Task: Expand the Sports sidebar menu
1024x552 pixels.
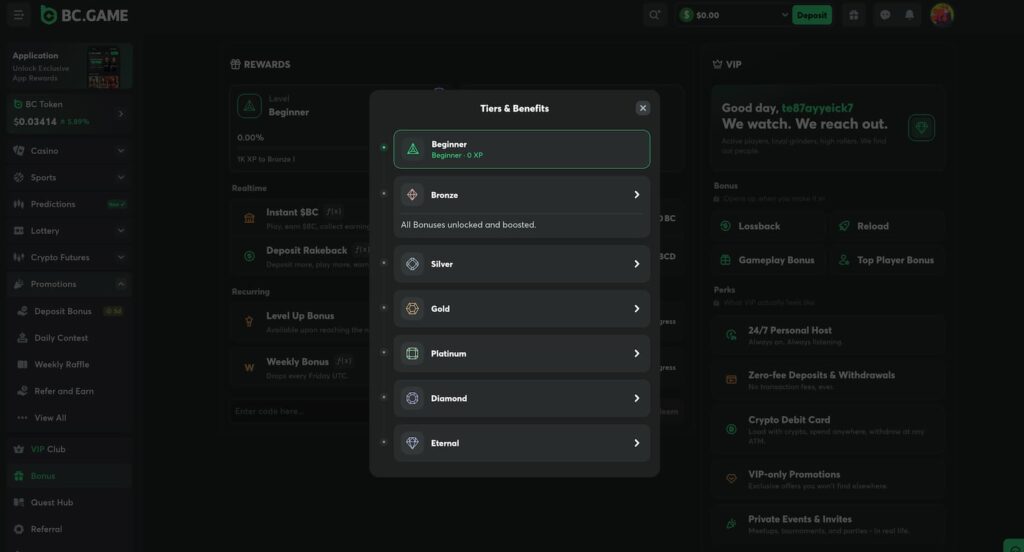Action: click(69, 178)
